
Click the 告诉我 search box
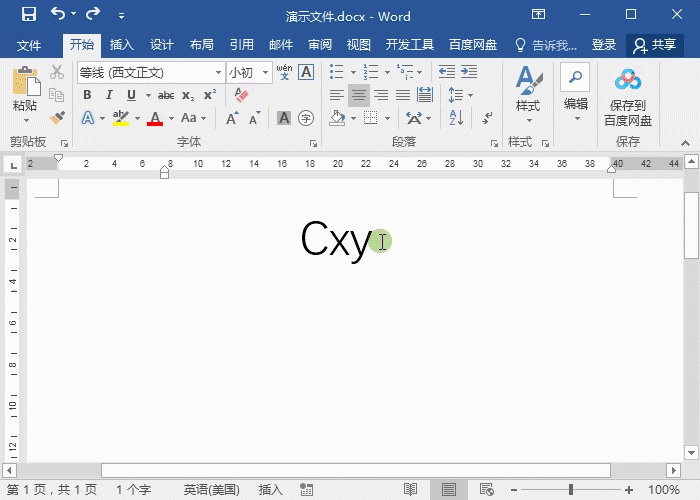click(546, 45)
